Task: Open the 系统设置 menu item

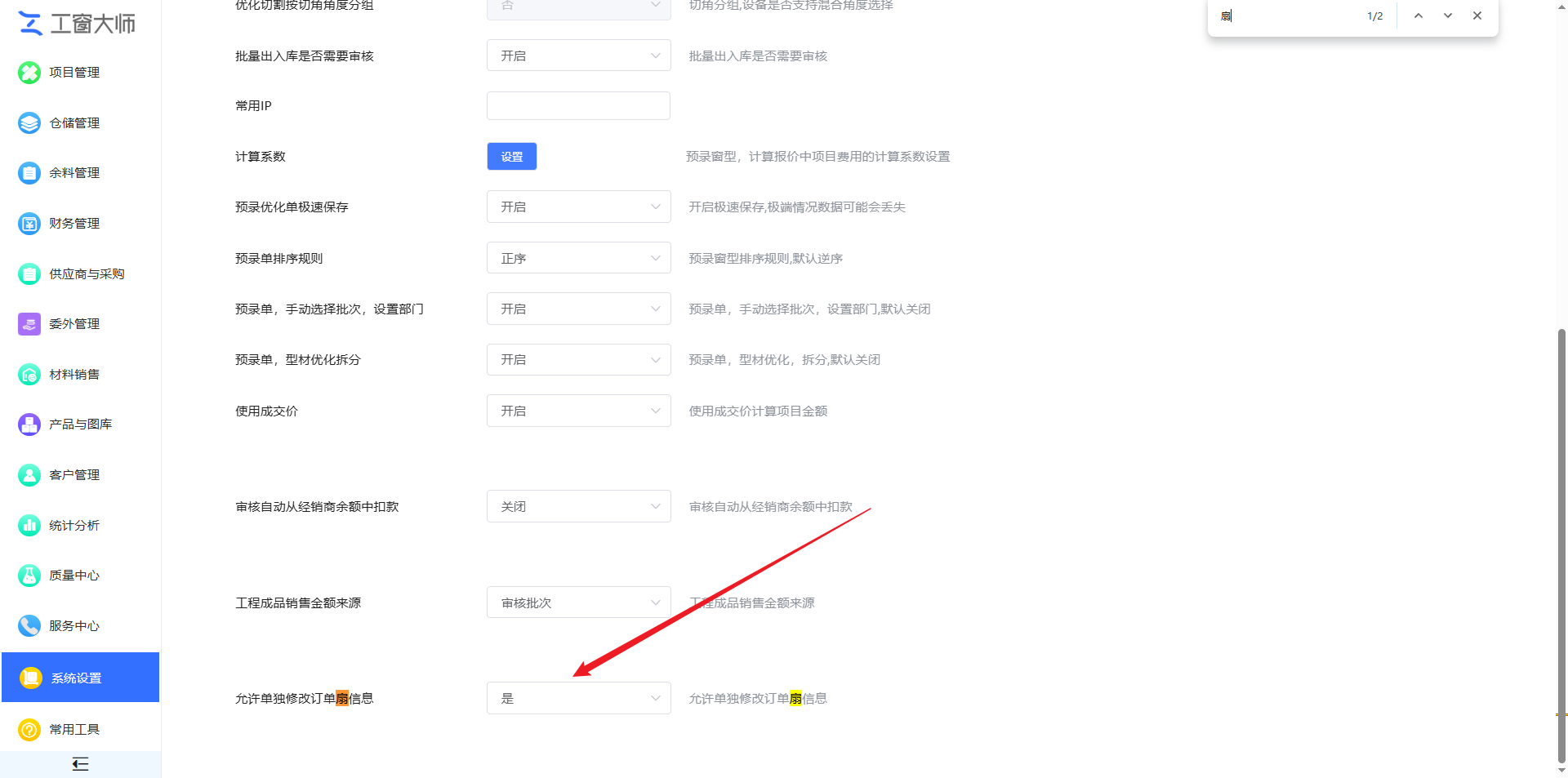Action: pos(80,677)
